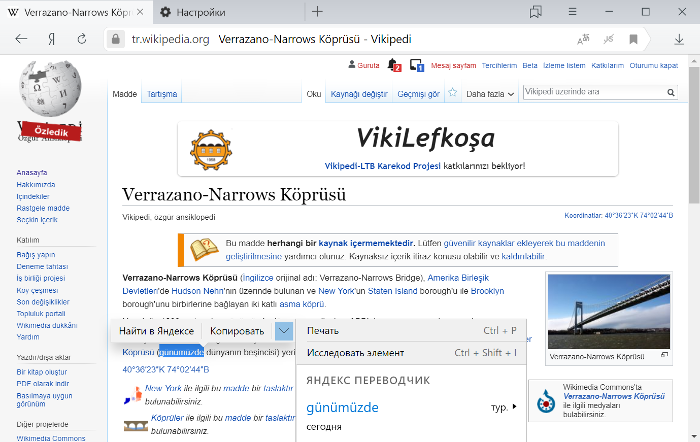Click the bridge stub icon near Köprüler

[x=136, y=425]
